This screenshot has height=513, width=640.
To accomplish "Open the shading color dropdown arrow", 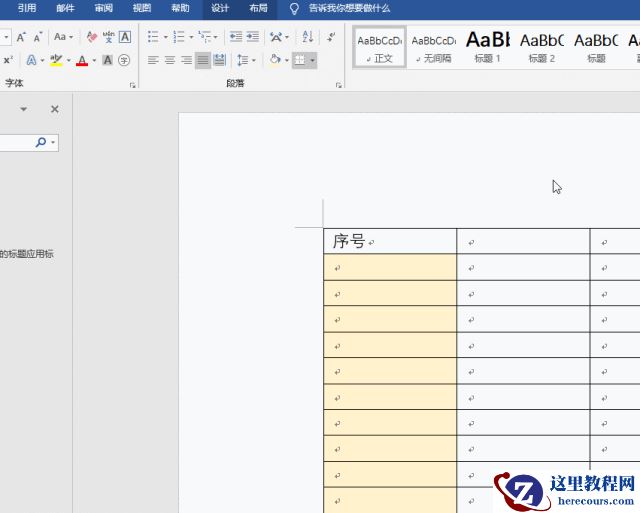I will tap(287, 60).
